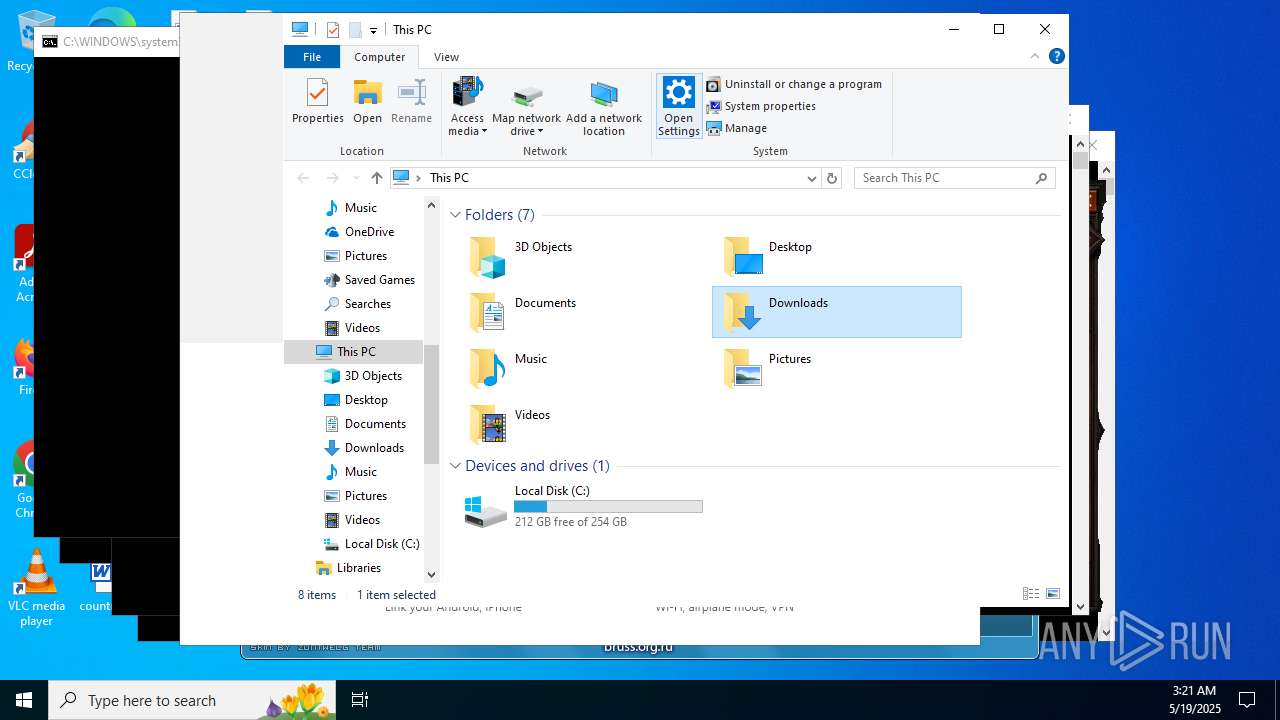The width and height of the screenshot is (1280, 720).
Task: Click the Open folder ribbon icon
Action: tap(367, 101)
